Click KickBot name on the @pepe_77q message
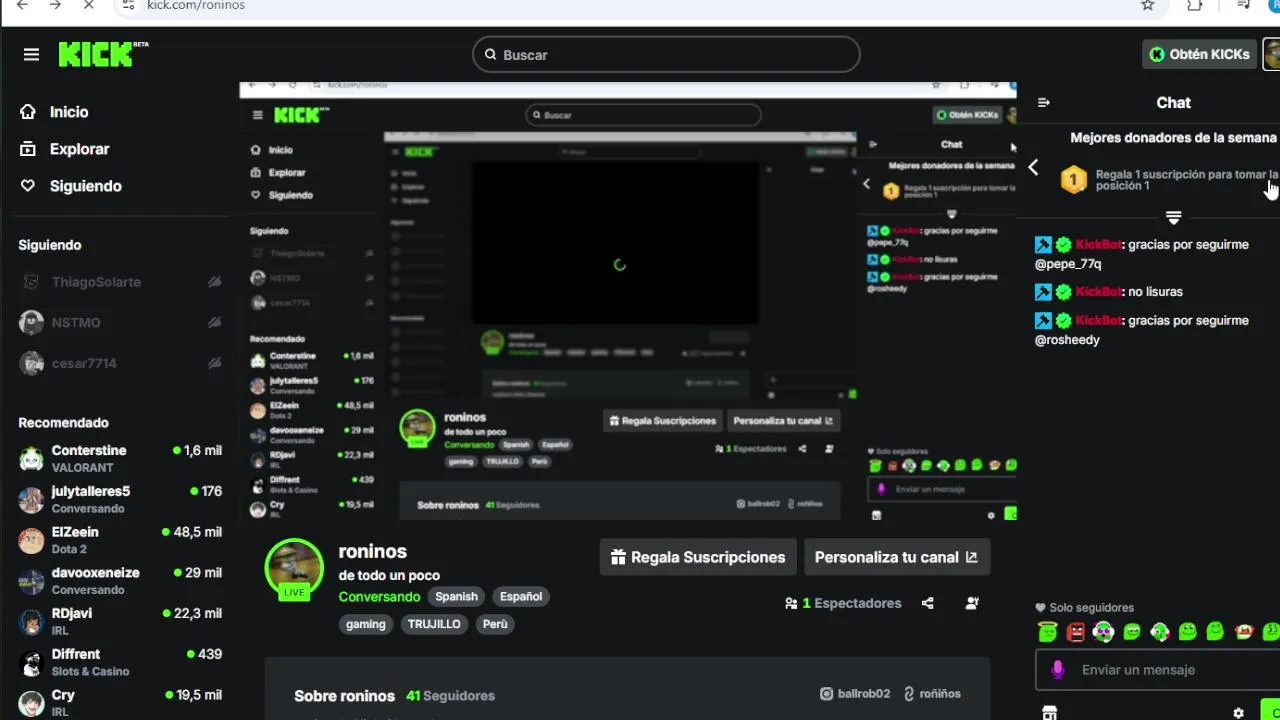Image resolution: width=1280 pixels, height=720 pixels. 1098,244
